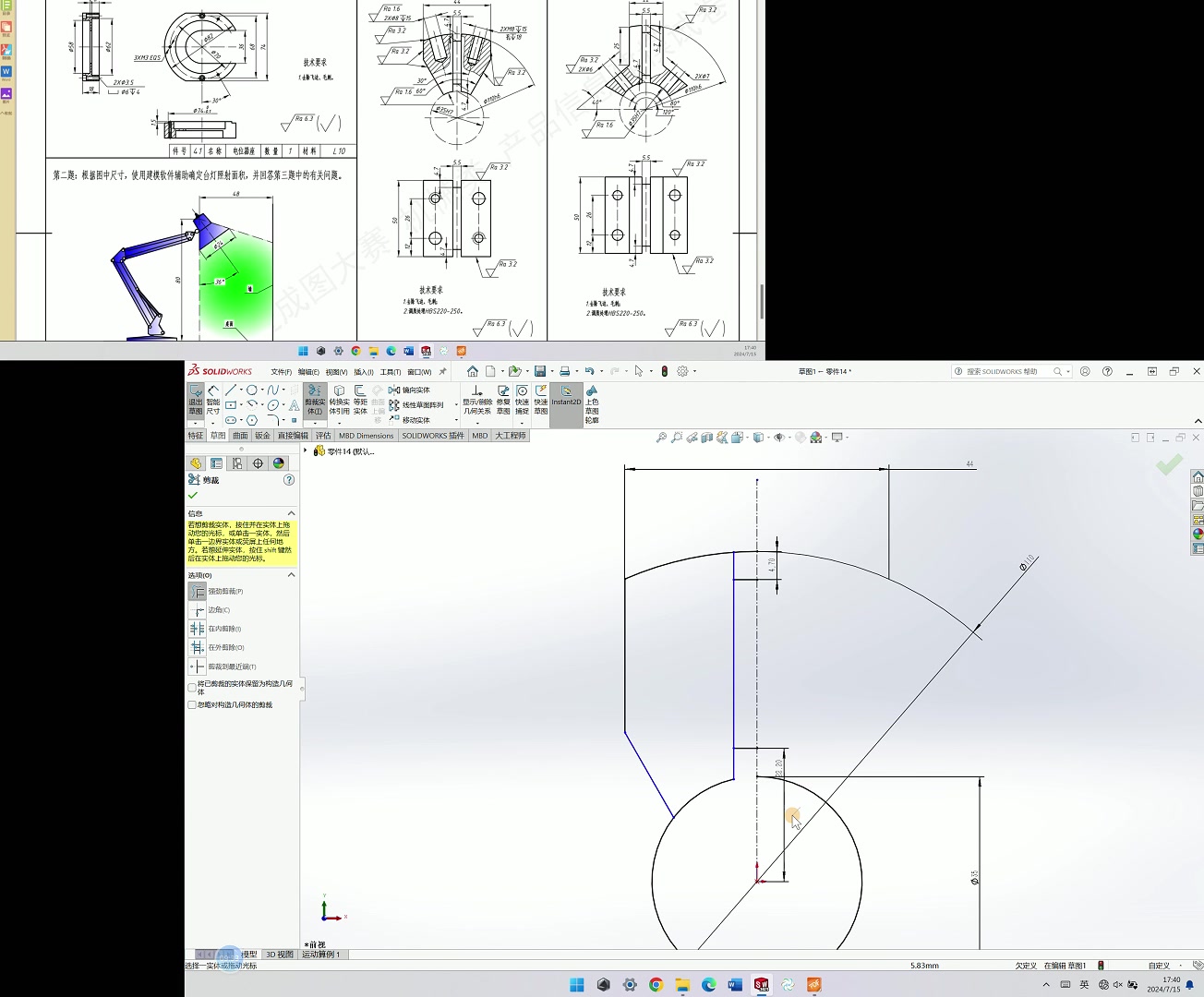The width and height of the screenshot is (1204, 997).
Task: Confirm trim with green checkmark in panel
Action: pos(193,496)
